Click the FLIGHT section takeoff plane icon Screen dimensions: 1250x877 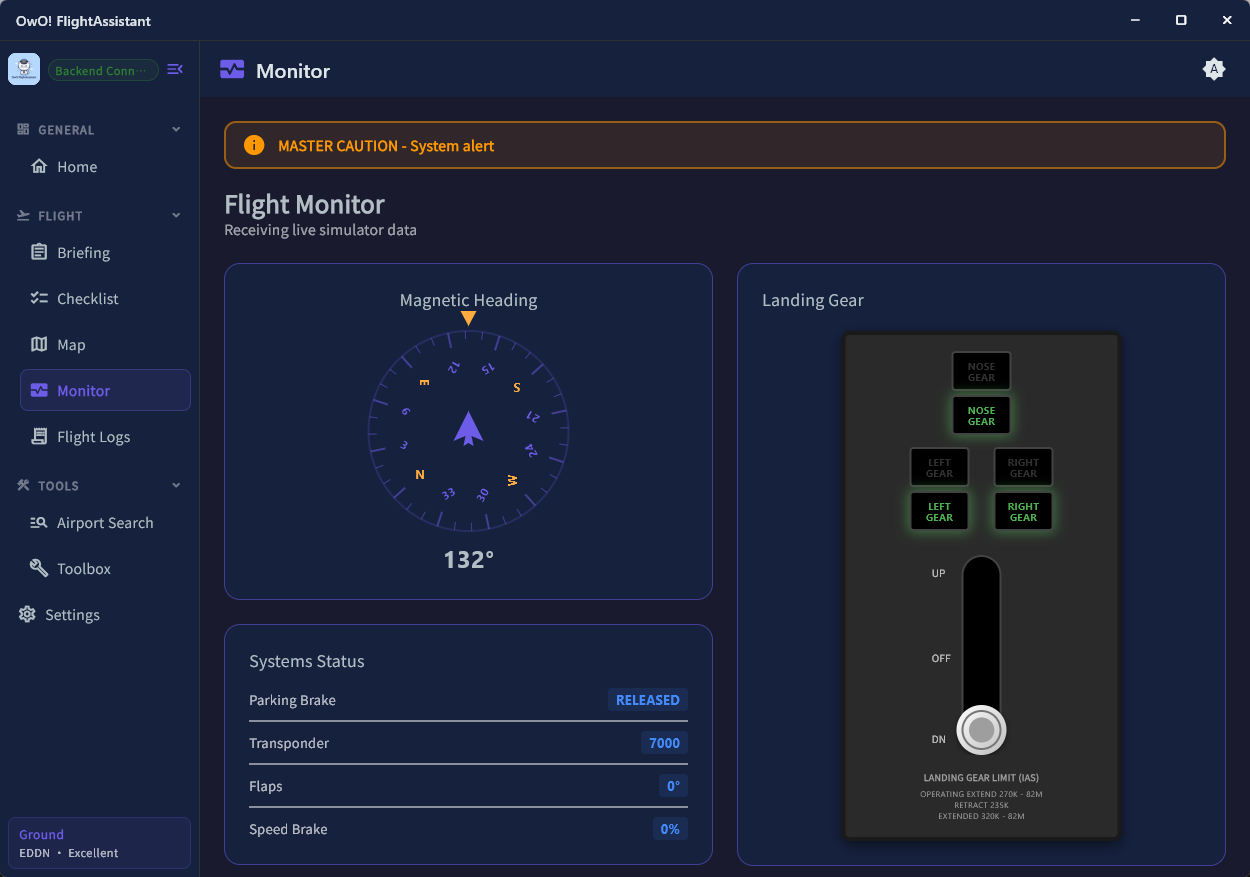point(24,215)
